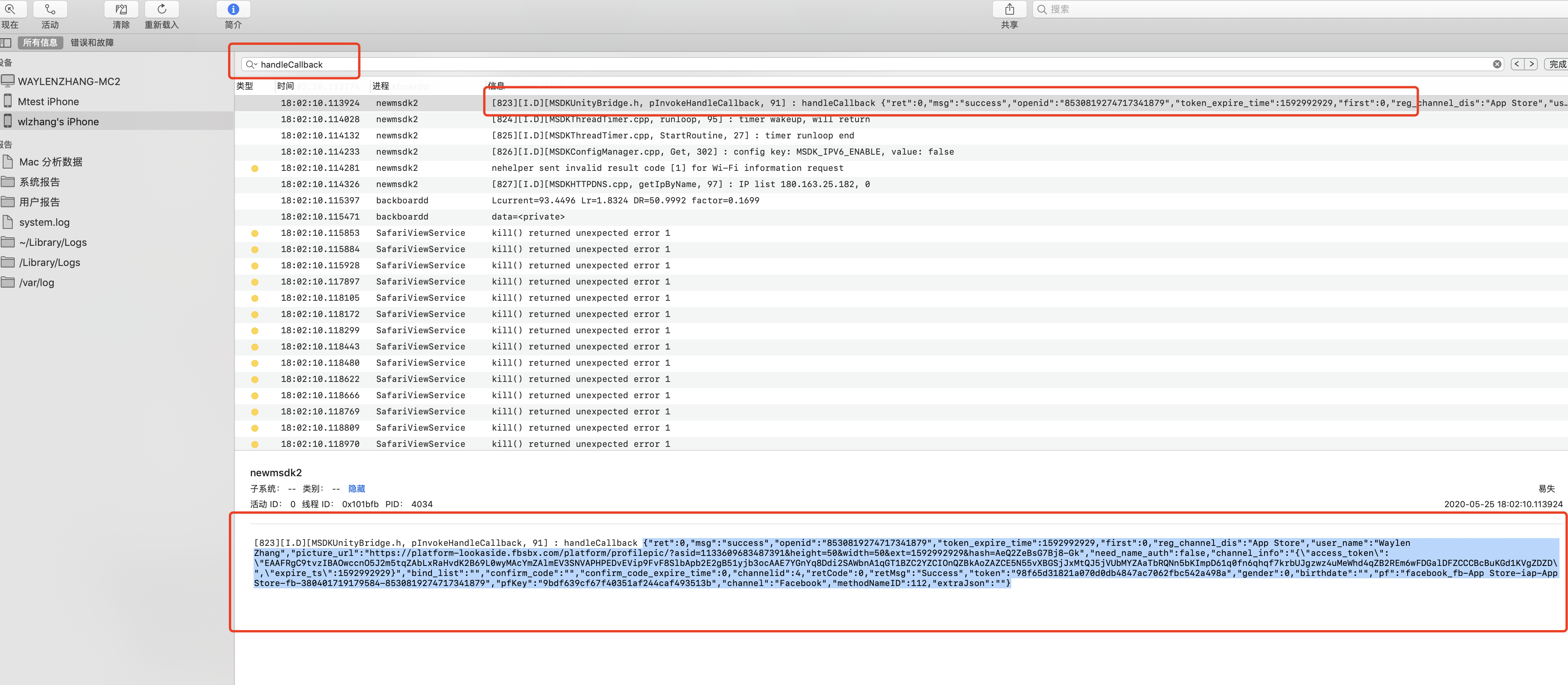Reload logs with 重新载入 icon
Image resolution: width=1568 pixels, height=685 pixels.
coord(161,10)
